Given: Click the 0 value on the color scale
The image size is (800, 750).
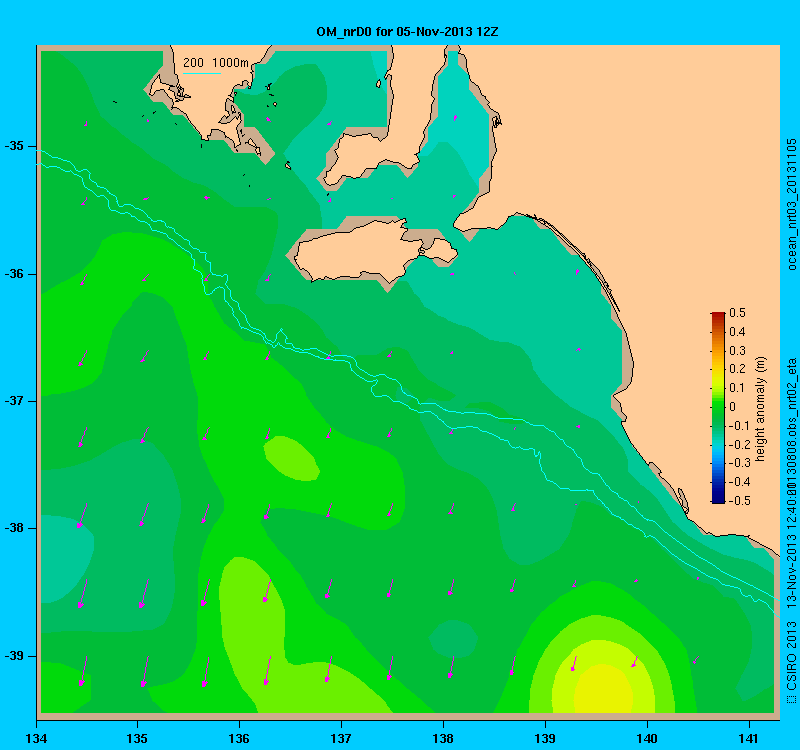Looking at the screenshot, I should click(x=733, y=407).
